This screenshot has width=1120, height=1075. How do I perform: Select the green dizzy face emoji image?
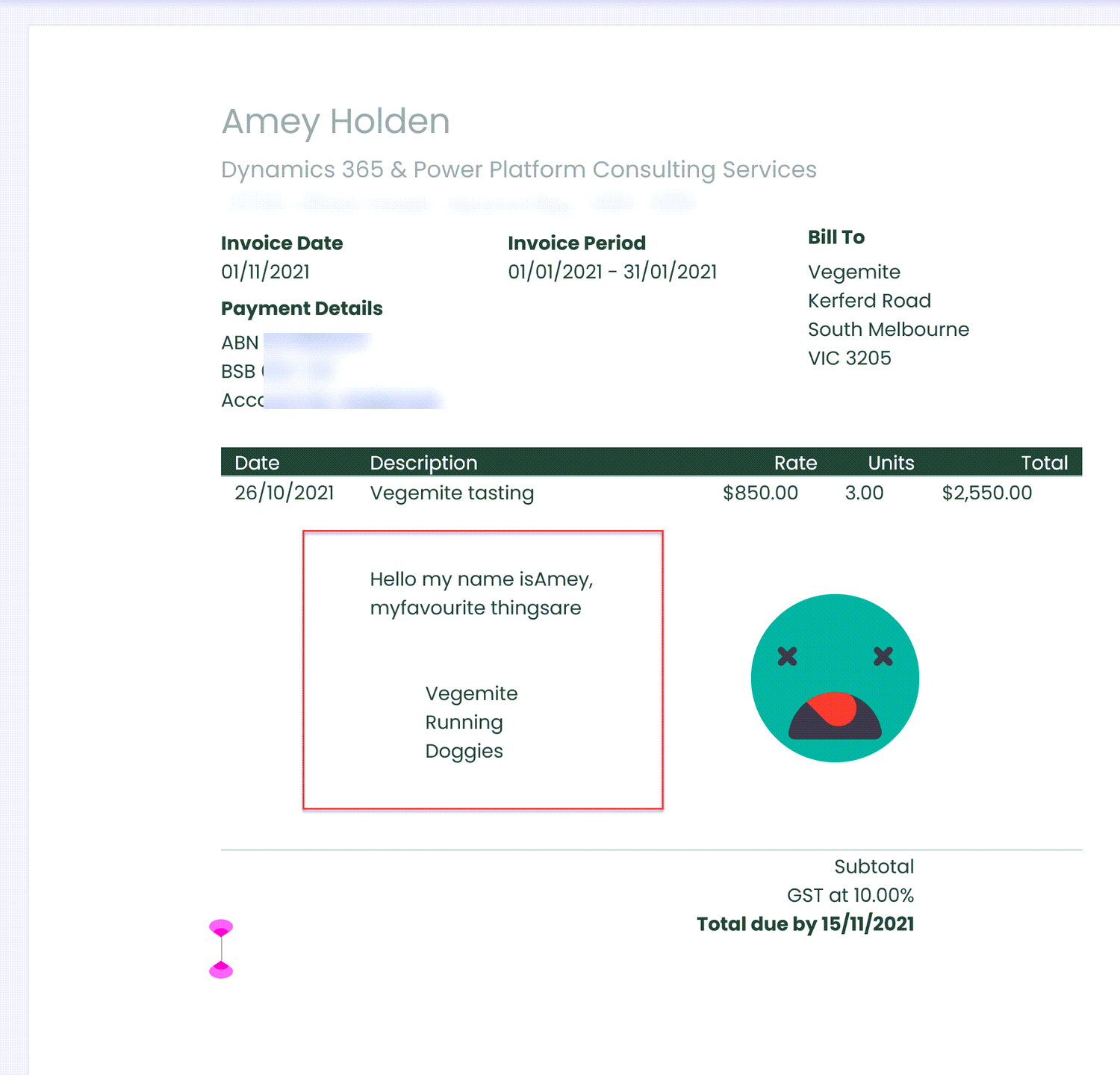click(834, 677)
